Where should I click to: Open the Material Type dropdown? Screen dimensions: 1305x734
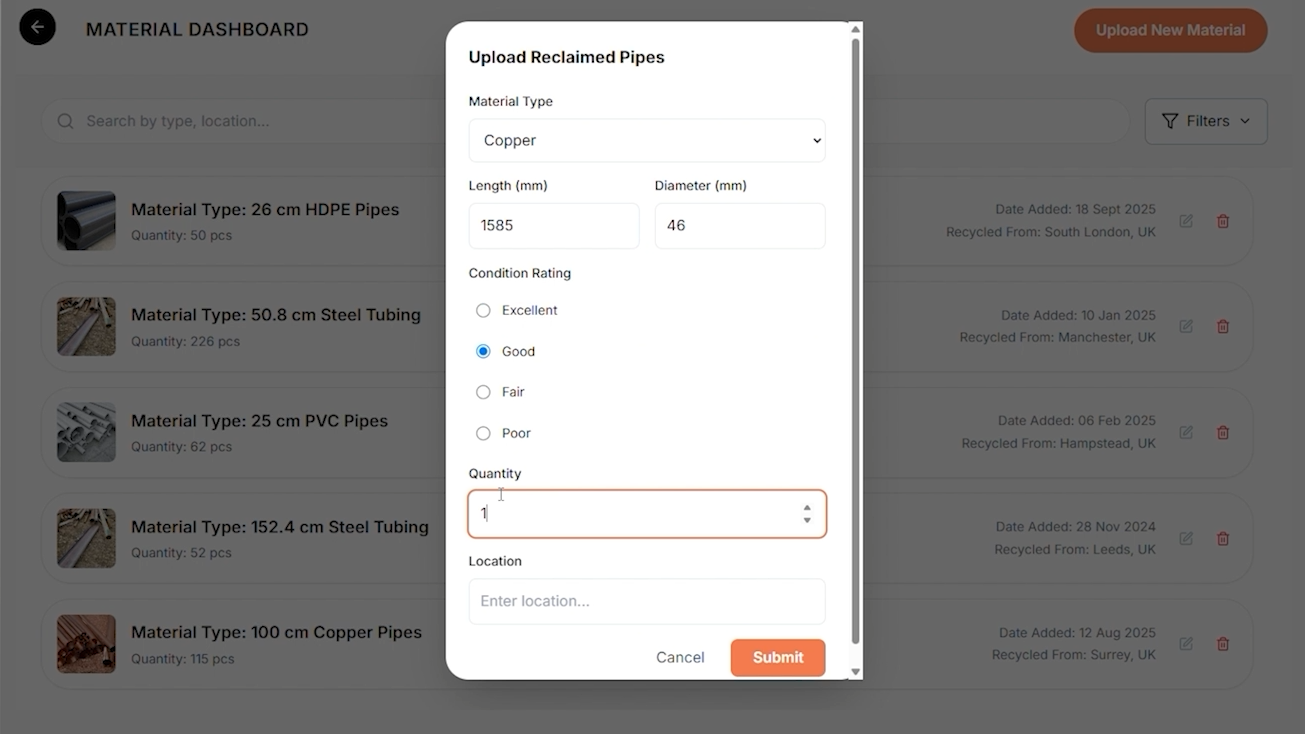click(646, 140)
